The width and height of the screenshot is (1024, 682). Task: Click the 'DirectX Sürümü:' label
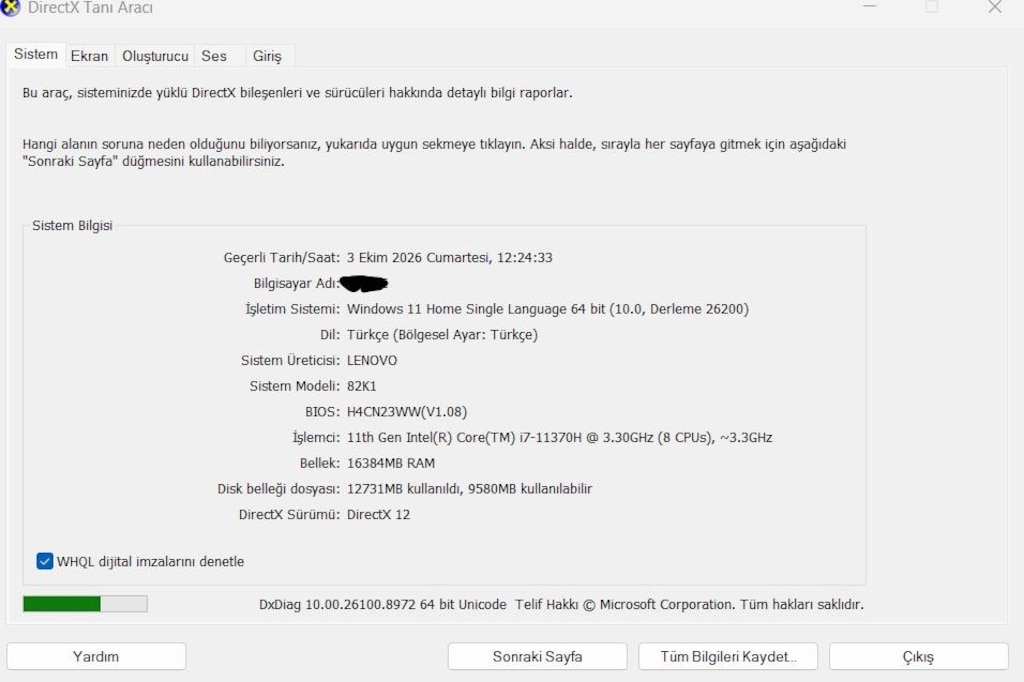pyautogui.click(x=289, y=515)
